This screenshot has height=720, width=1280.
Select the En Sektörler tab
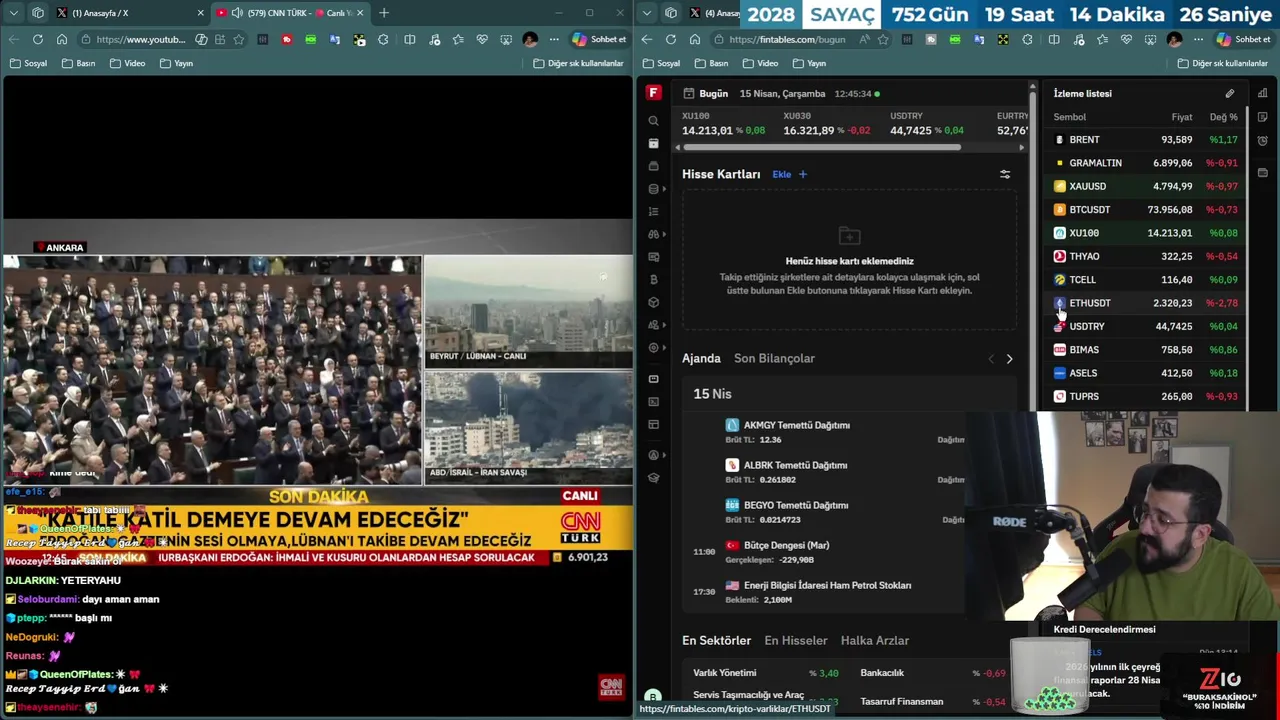pyautogui.click(x=716, y=640)
